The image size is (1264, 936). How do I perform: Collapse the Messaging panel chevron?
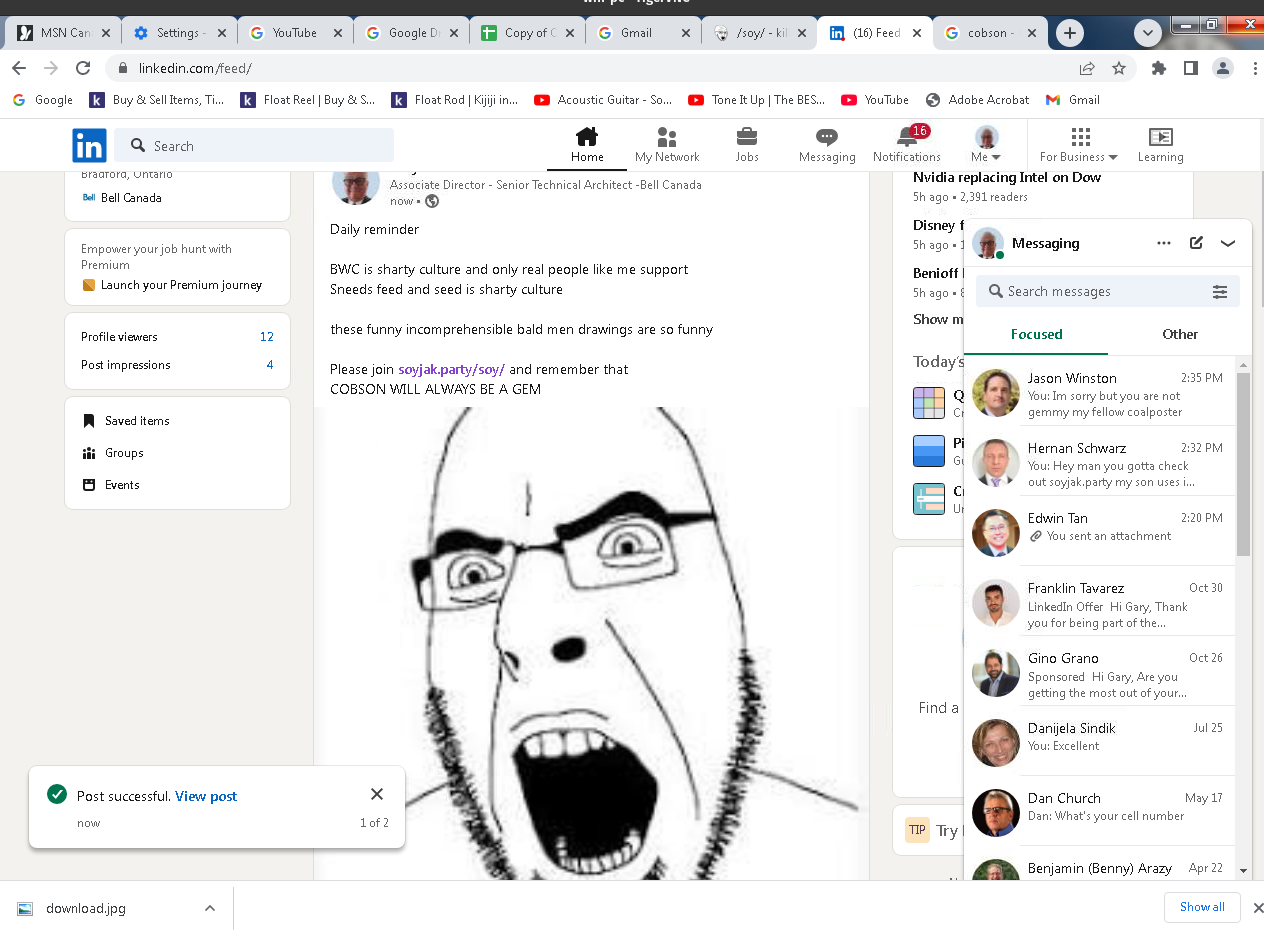pyautogui.click(x=1228, y=243)
